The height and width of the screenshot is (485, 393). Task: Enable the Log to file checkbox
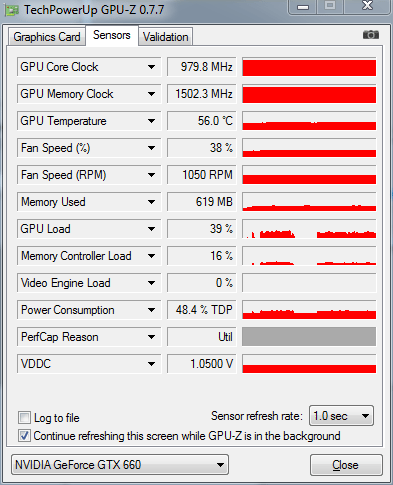coord(24,417)
